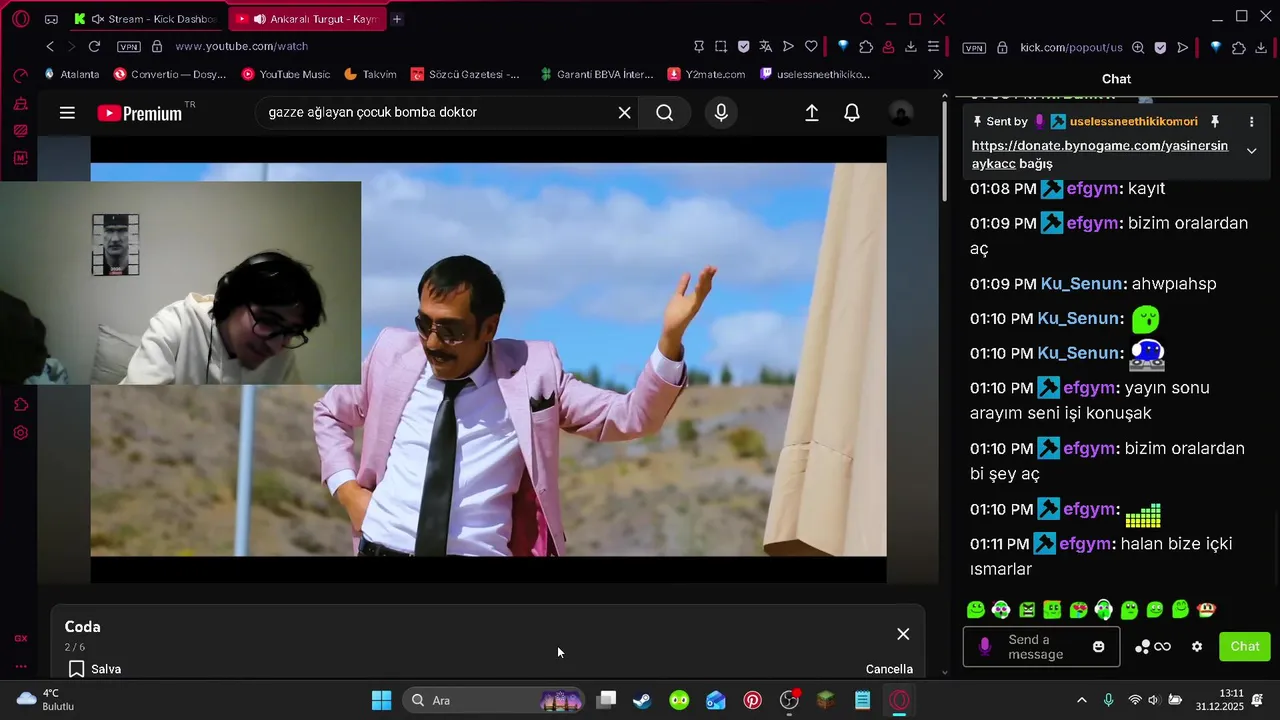Screen dimensions: 1280x720
Task: Open the YouTube guide hamburger menu
Action: pyautogui.click(x=67, y=113)
